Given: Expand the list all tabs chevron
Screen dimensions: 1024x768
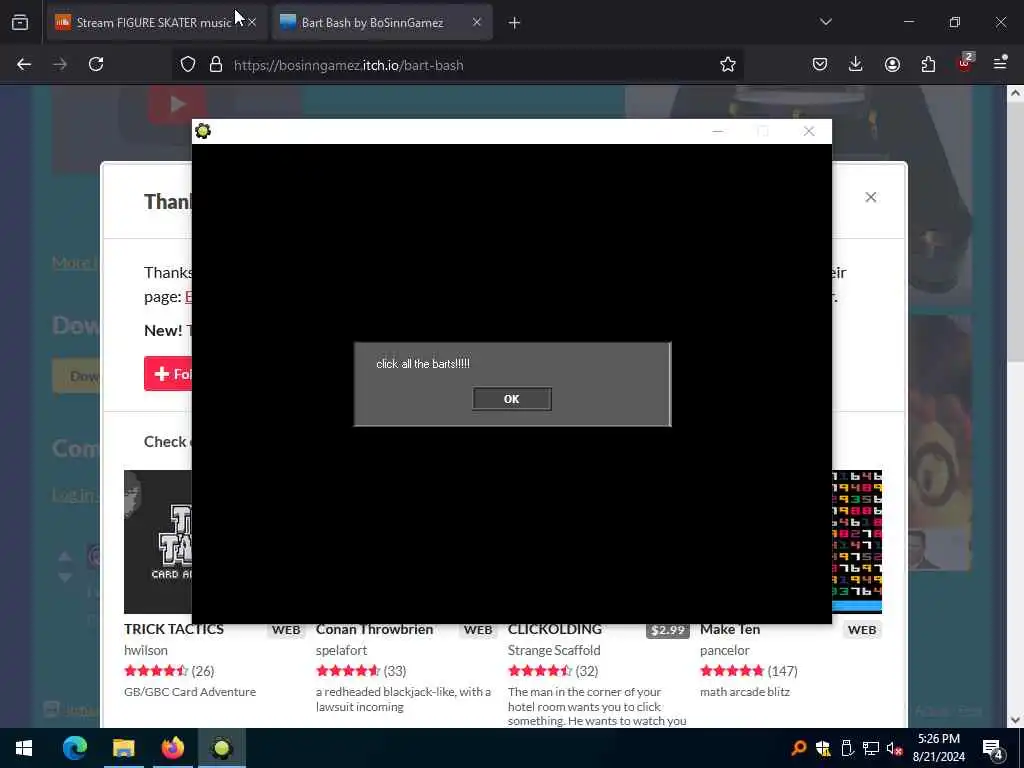Looking at the screenshot, I should click(825, 22).
